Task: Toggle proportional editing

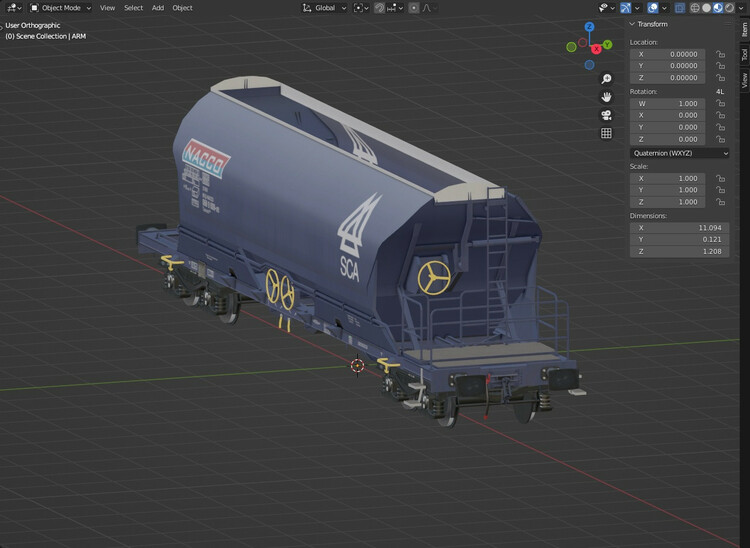Action: pos(414,8)
